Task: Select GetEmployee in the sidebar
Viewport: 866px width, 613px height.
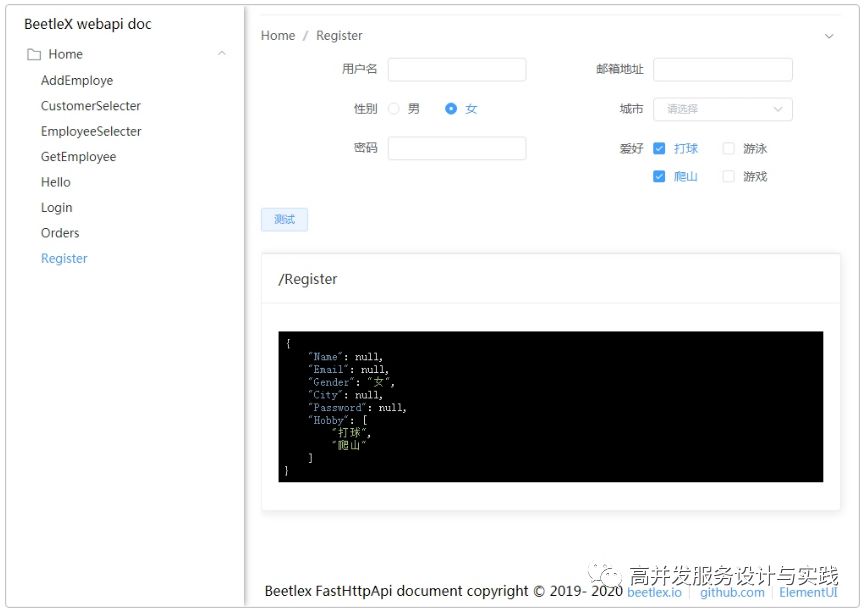Action: [x=79, y=156]
